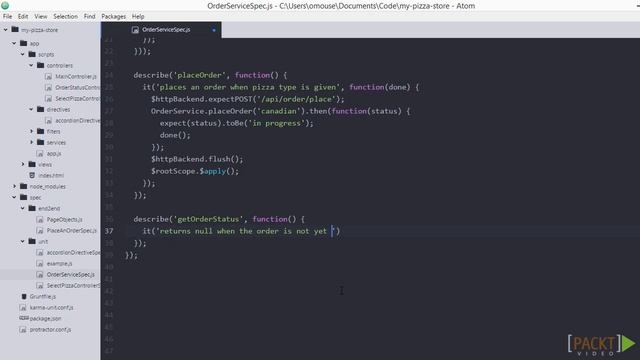Click the accordionDirectiveSpec file icon in unit
Screen dimensions: 640x360
click(40, 252)
